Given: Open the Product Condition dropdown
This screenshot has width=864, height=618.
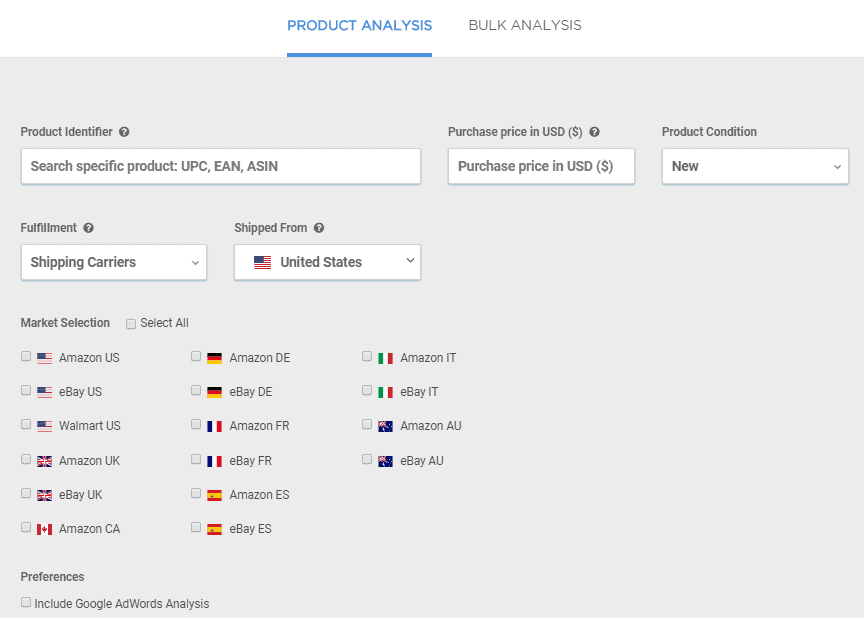Looking at the screenshot, I should (x=755, y=166).
